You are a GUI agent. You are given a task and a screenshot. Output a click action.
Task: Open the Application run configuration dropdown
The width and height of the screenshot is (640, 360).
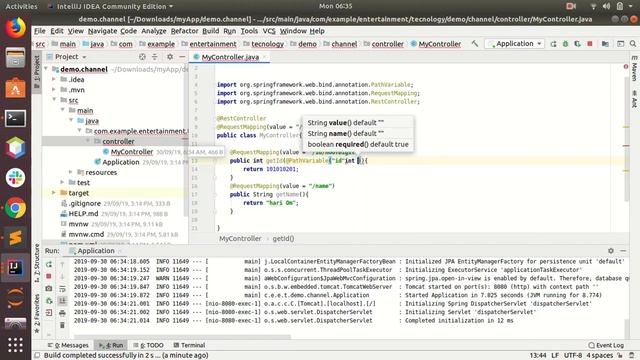click(514, 44)
